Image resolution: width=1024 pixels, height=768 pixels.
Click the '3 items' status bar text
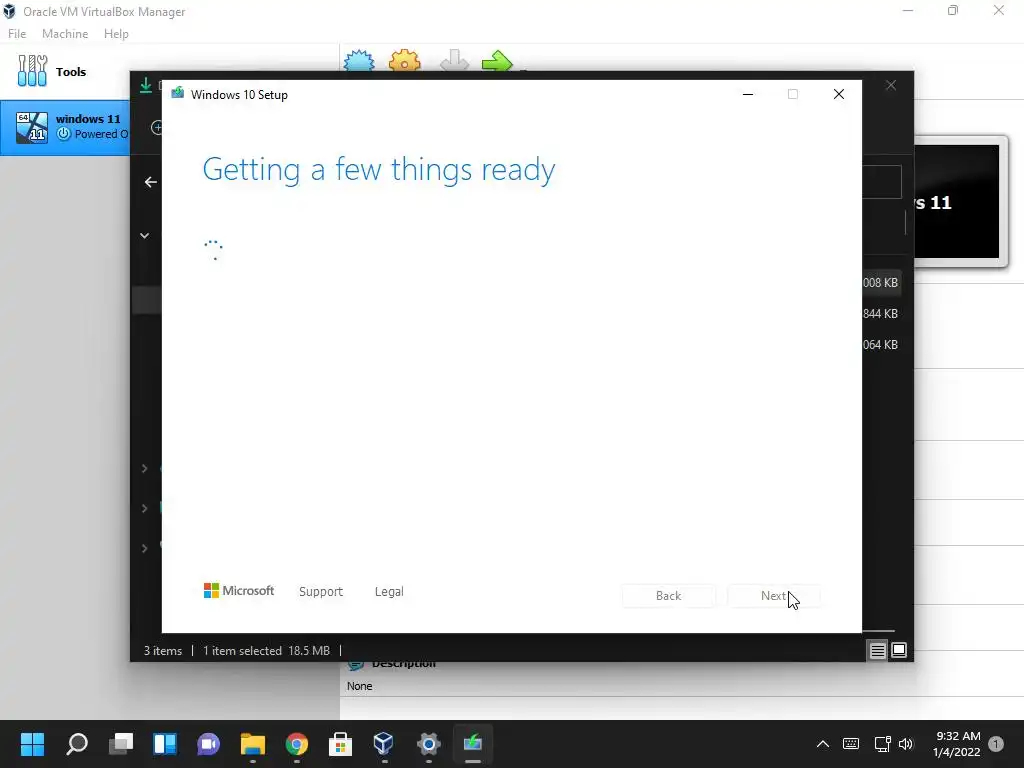tap(163, 650)
